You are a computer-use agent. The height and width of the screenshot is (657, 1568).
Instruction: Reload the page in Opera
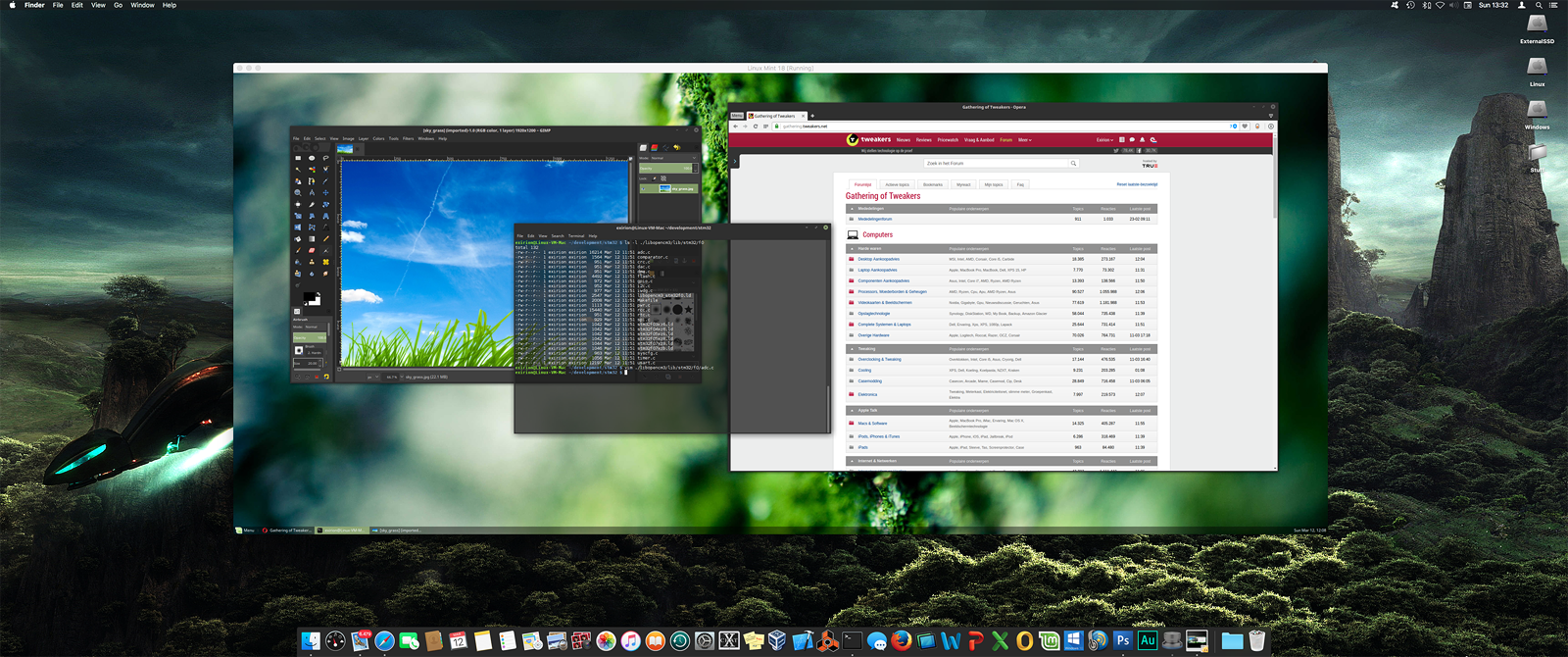point(756,126)
